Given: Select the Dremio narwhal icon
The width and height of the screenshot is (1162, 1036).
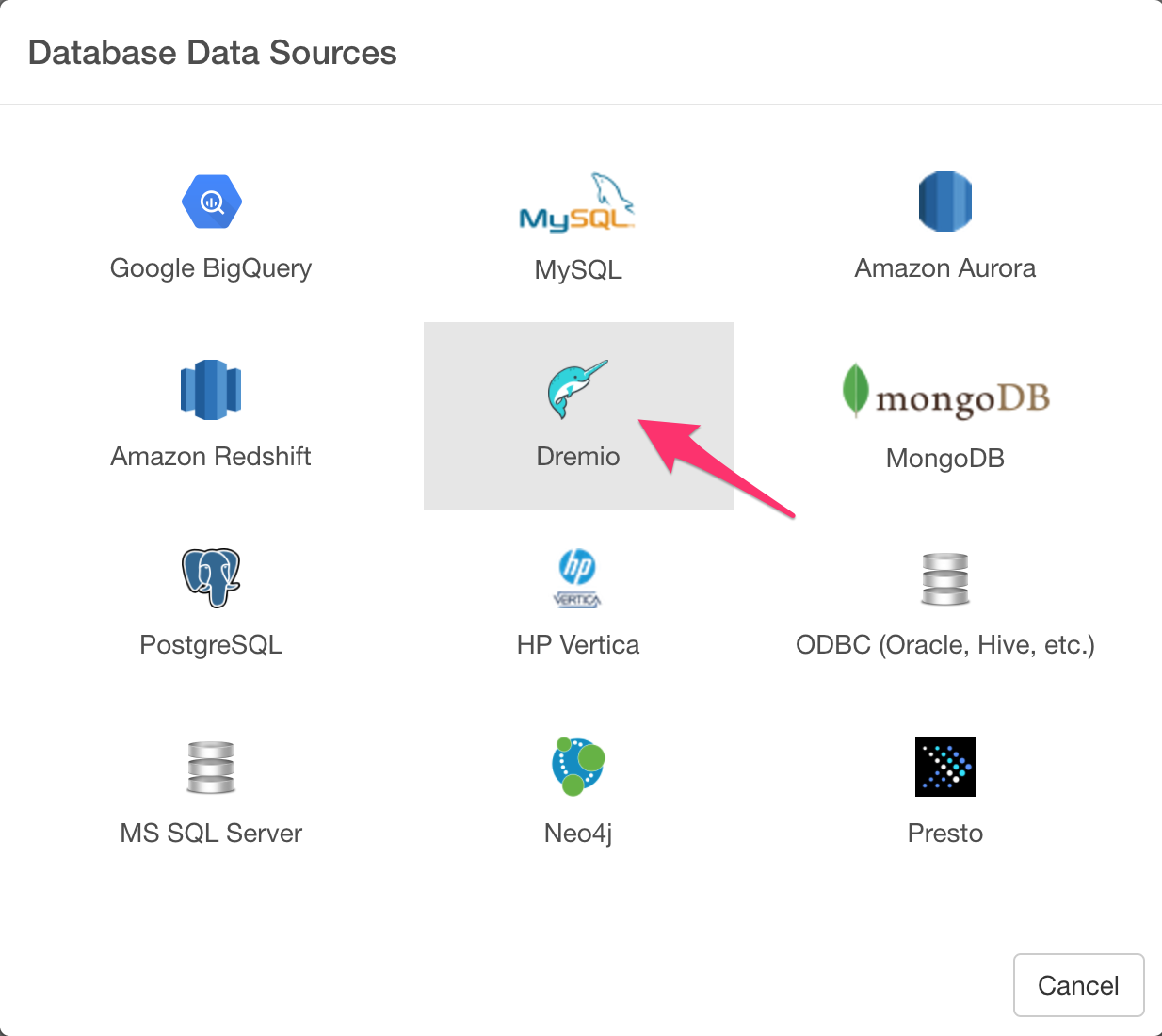Looking at the screenshot, I should click(577, 389).
